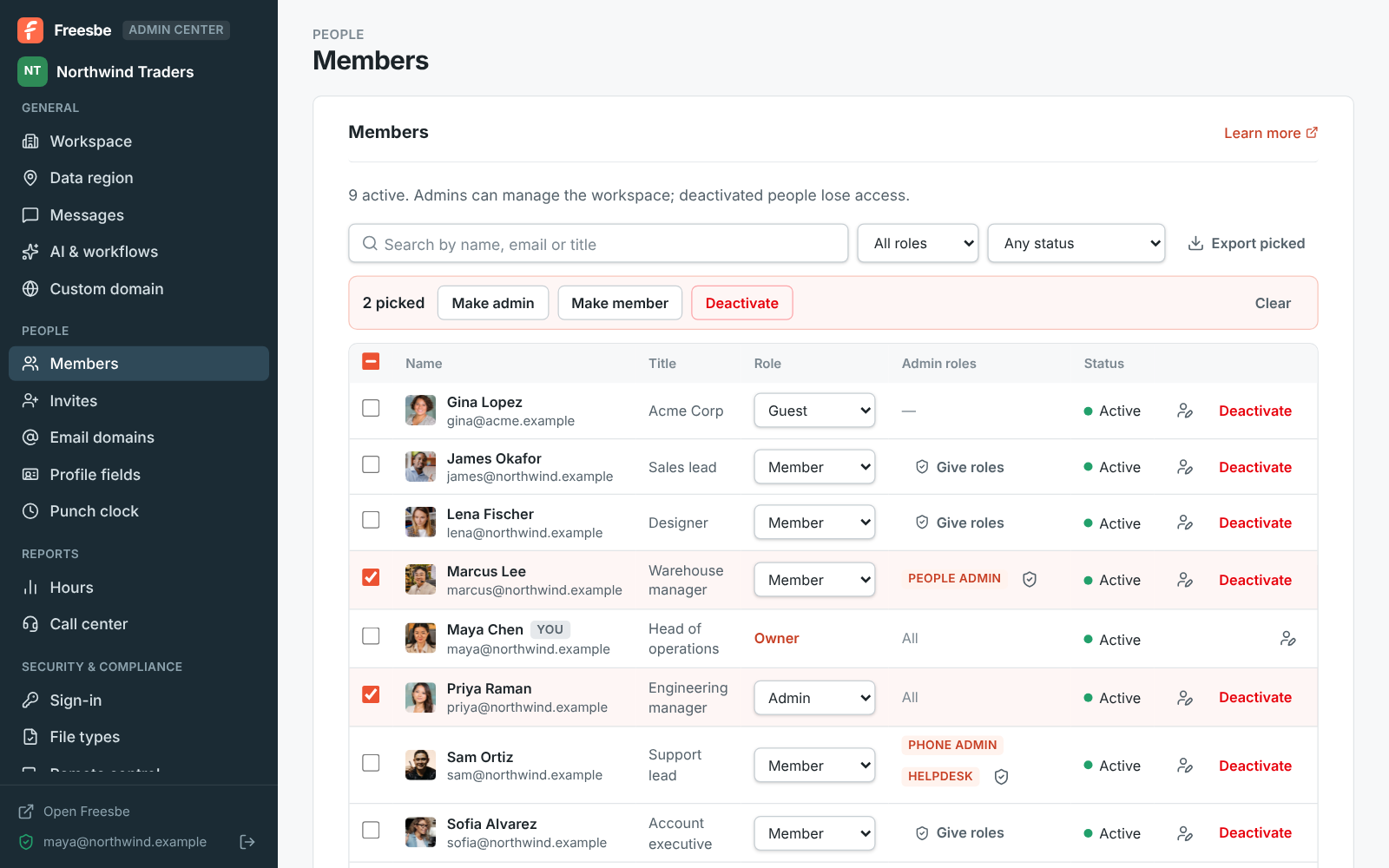
Task: Click the NT workspace avatar badge
Action: [x=32, y=71]
